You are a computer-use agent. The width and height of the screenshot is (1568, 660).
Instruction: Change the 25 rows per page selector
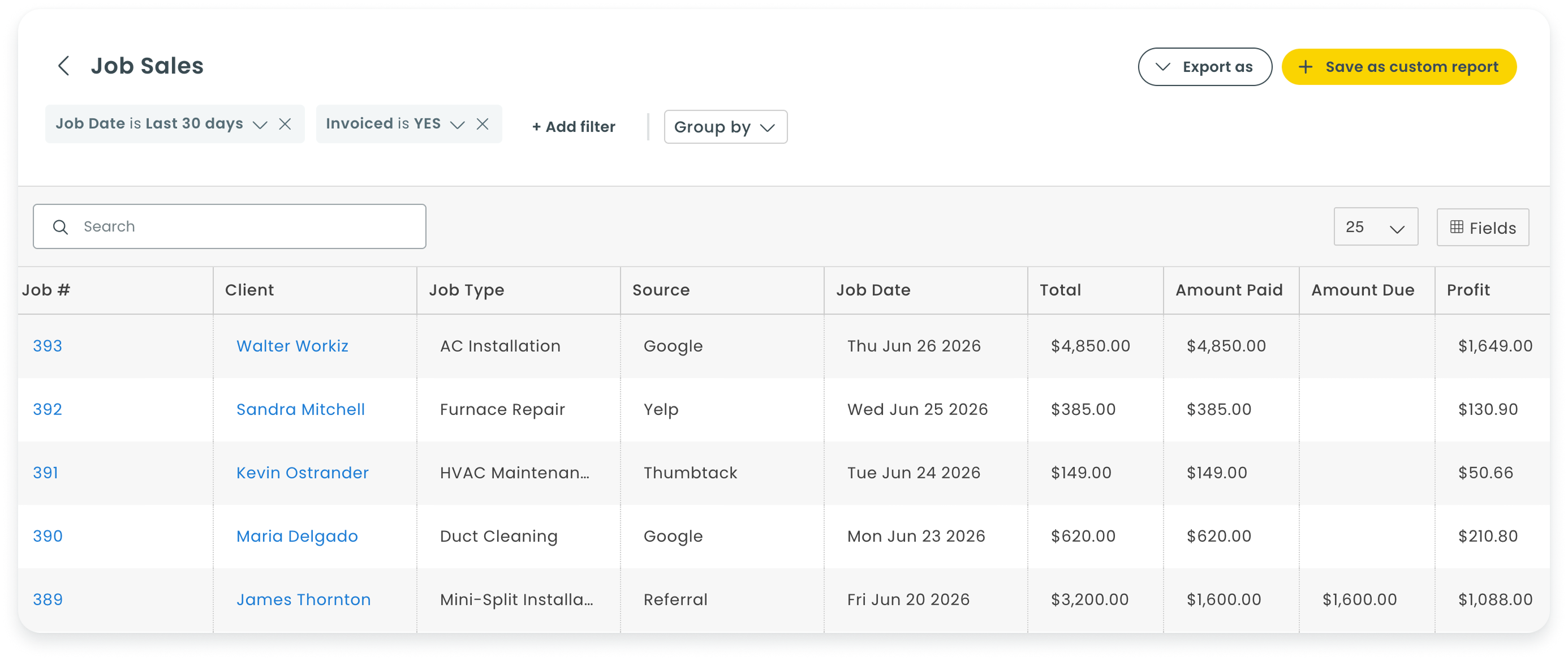point(1376,227)
